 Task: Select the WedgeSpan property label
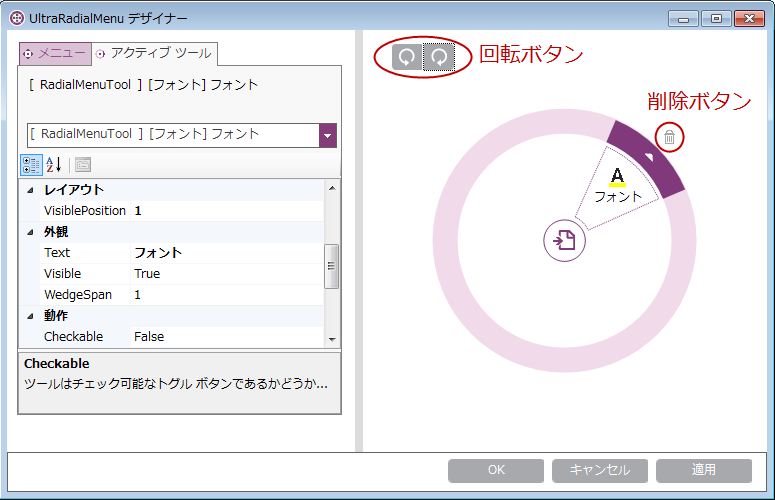click(x=78, y=295)
